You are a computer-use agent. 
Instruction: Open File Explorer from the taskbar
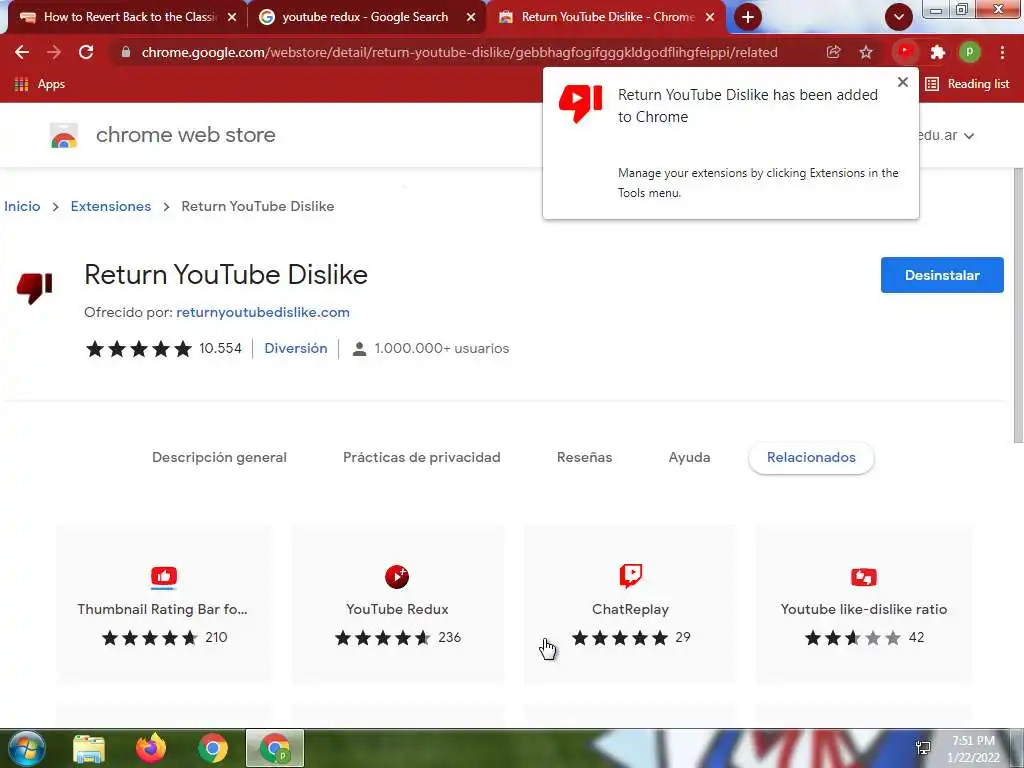(89, 749)
